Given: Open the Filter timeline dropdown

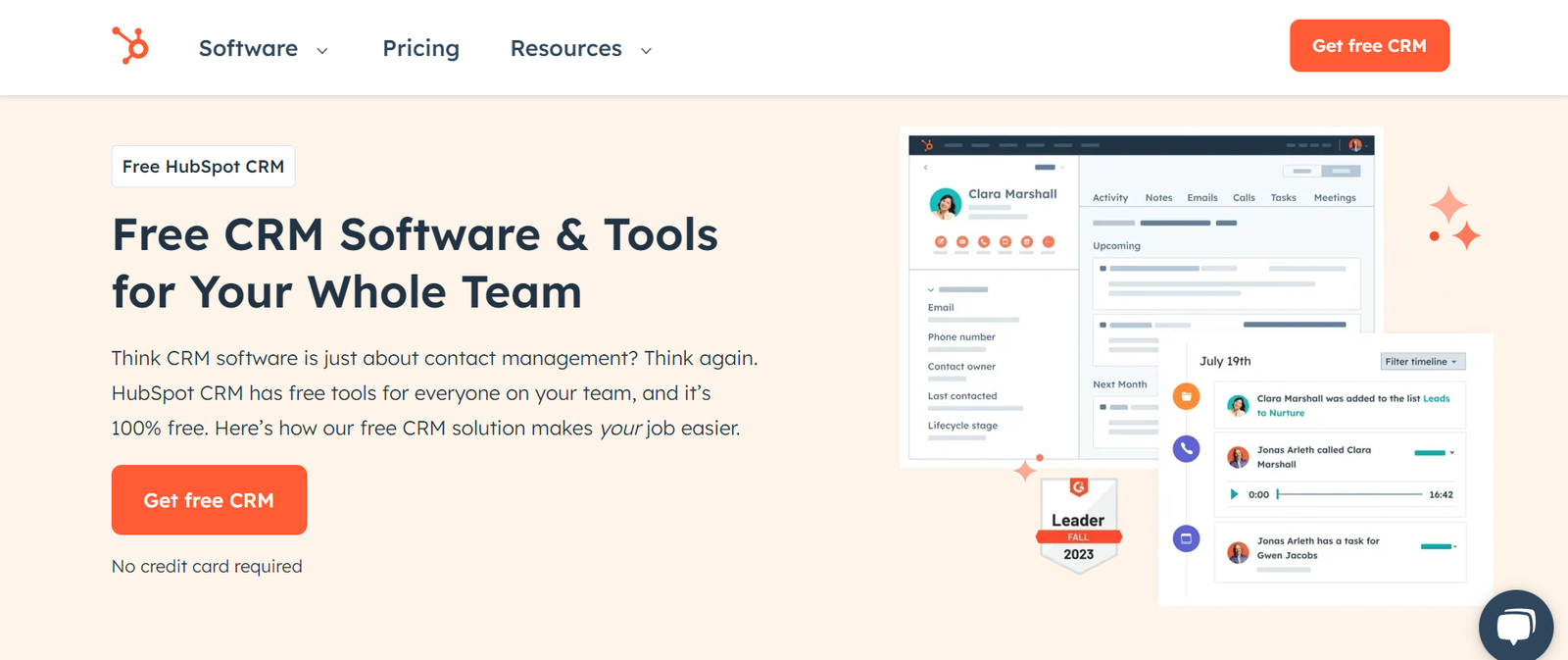Looking at the screenshot, I should [1423, 362].
